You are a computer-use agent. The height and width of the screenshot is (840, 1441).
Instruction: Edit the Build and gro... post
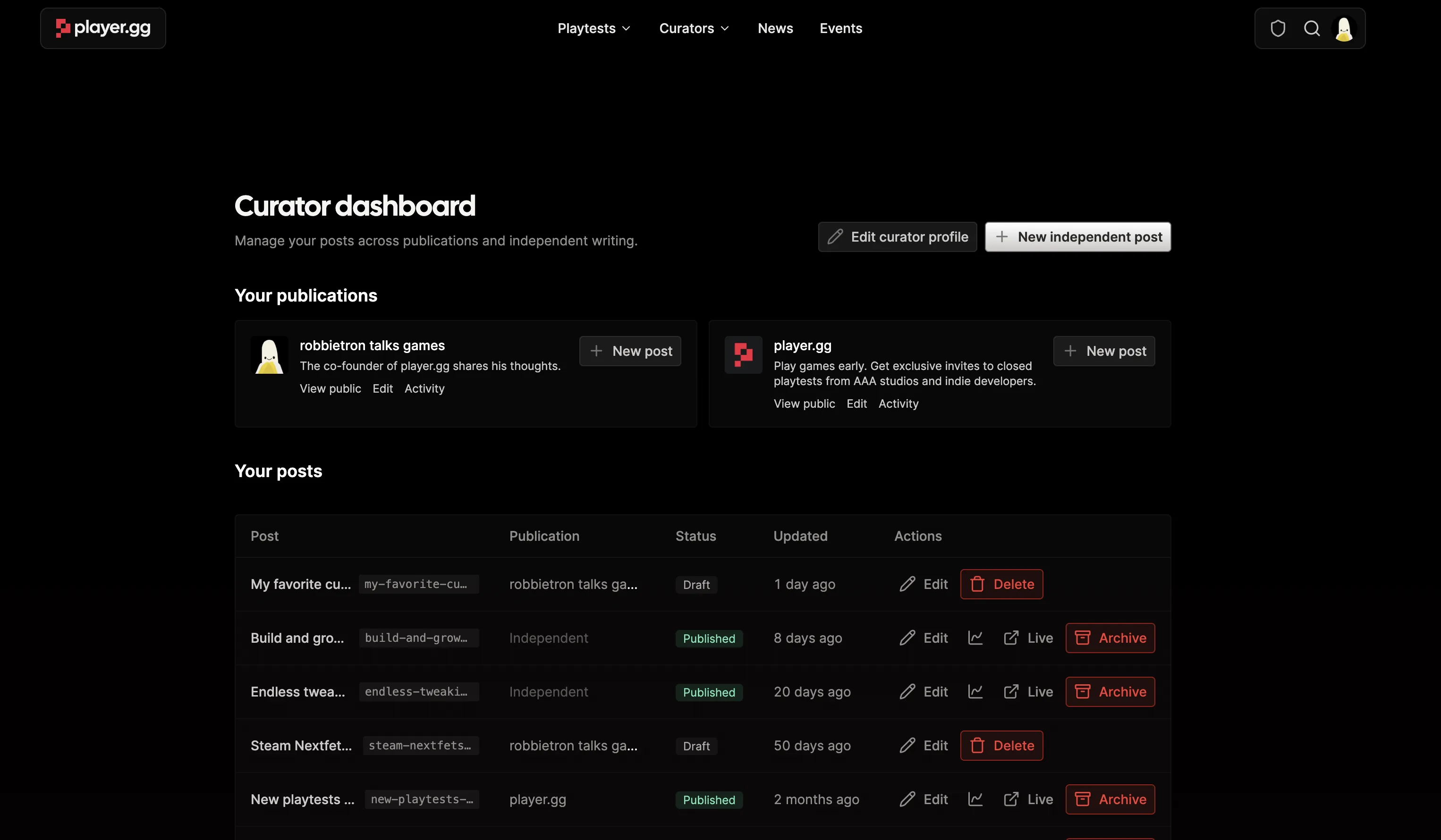pos(924,638)
